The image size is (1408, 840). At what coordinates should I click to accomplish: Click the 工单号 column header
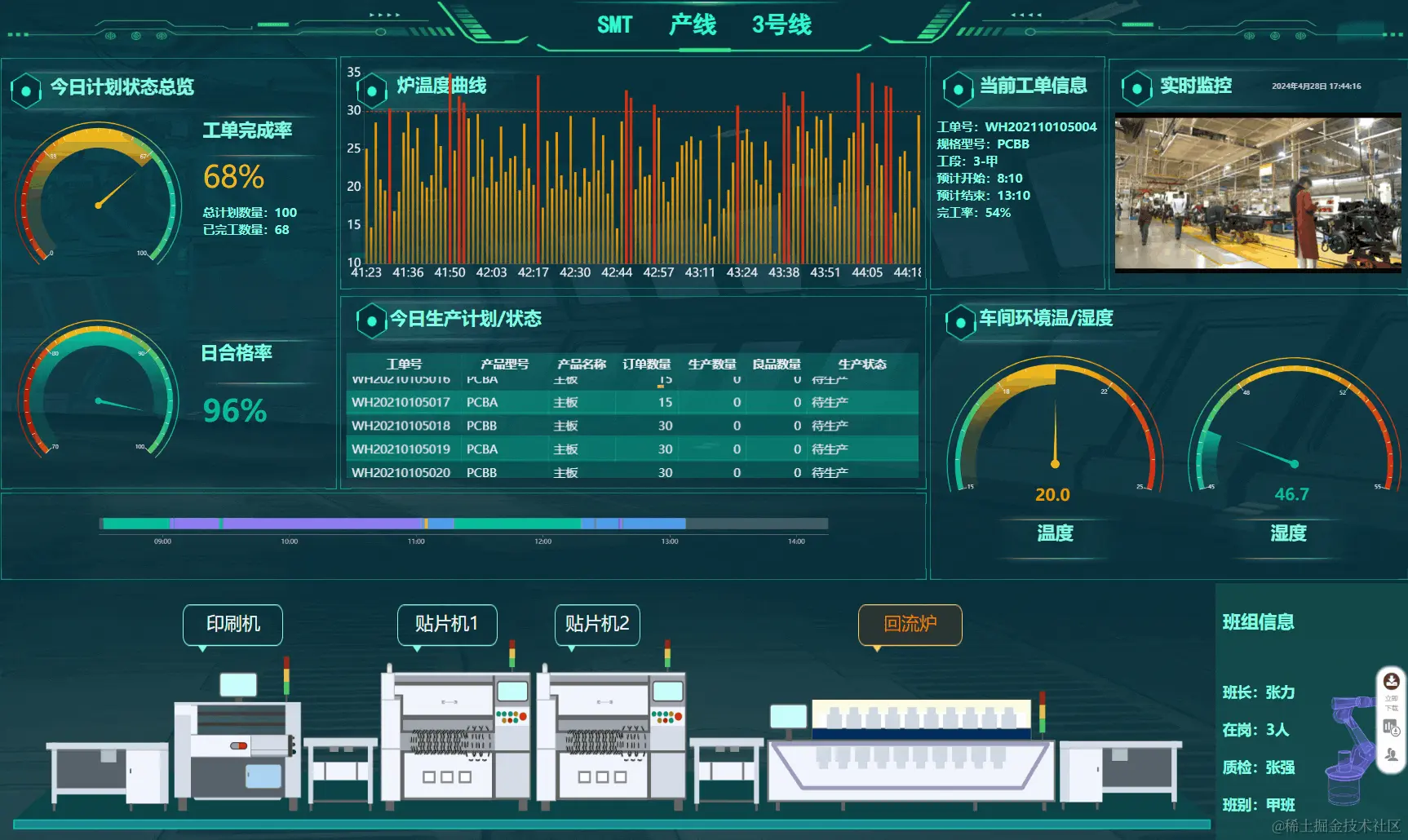[404, 364]
